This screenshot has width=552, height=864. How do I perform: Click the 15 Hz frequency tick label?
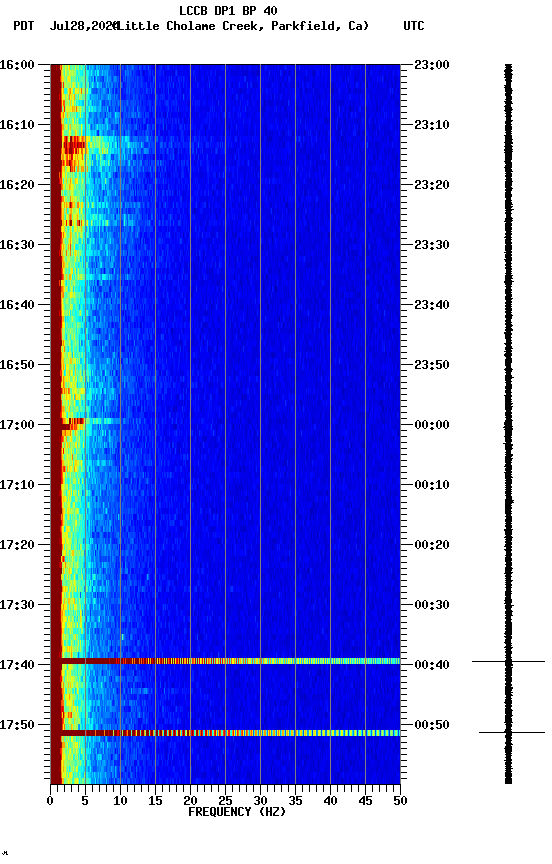(x=155, y=801)
